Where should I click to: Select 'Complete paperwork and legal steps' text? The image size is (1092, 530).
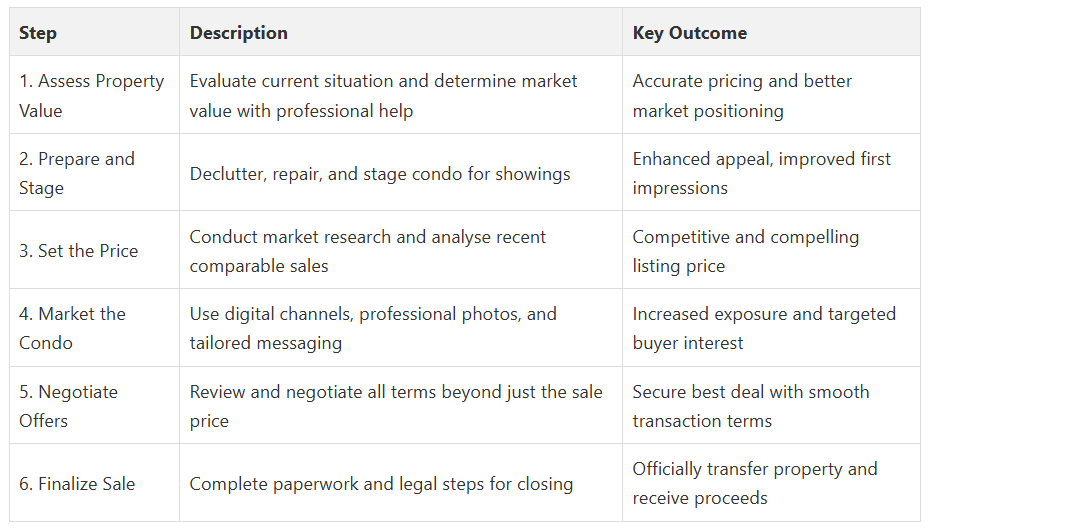(381, 484)
